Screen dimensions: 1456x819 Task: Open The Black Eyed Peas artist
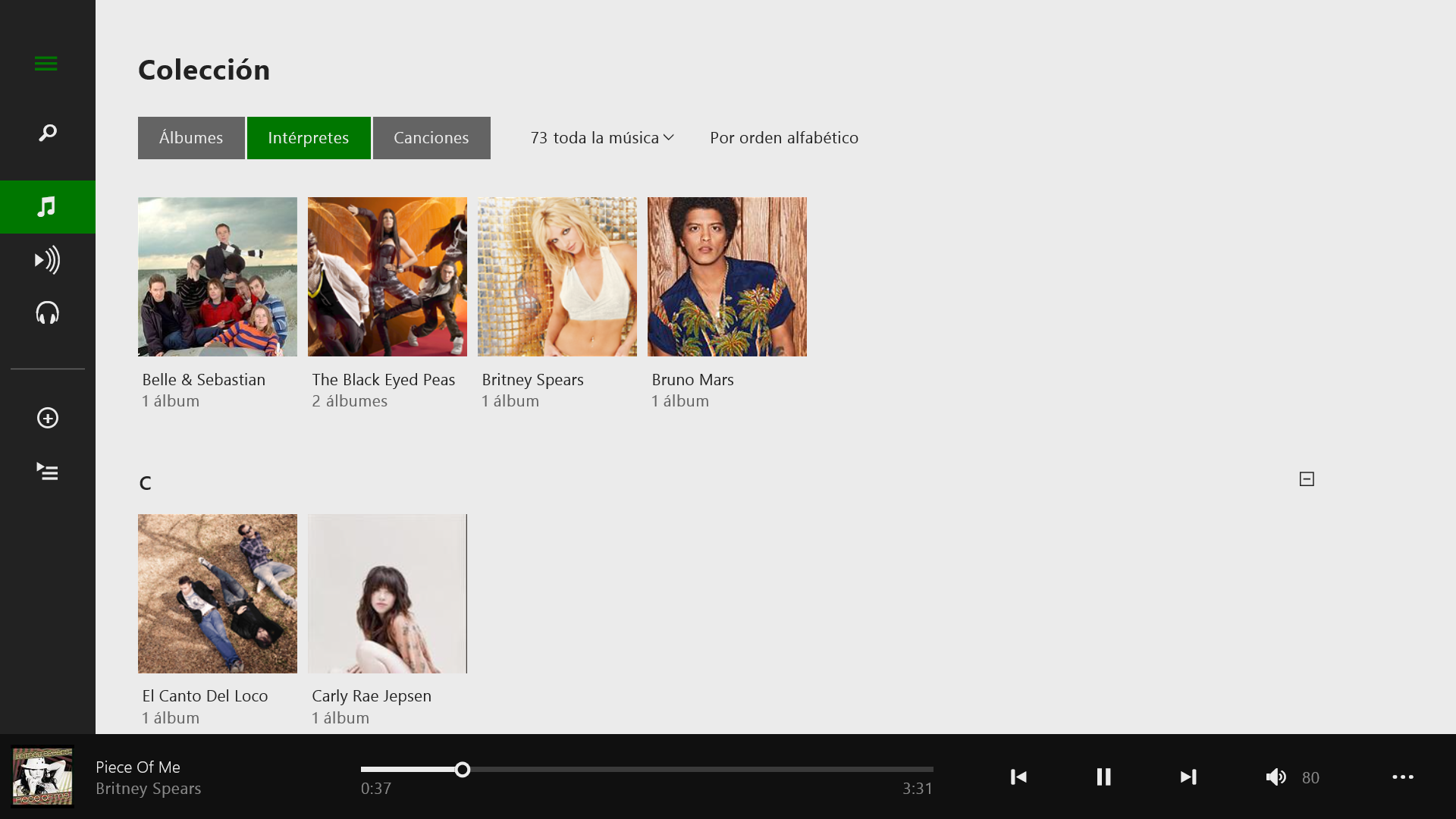387,277
